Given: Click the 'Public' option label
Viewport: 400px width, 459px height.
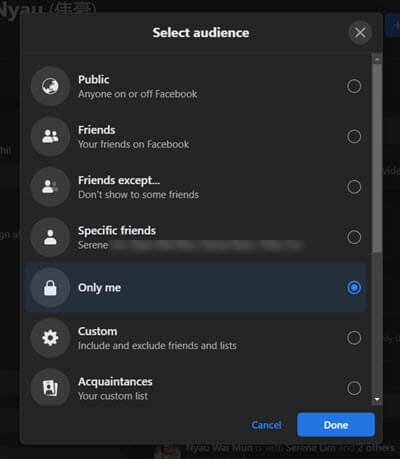Looking at the screenshot, I should coord(94,80).
